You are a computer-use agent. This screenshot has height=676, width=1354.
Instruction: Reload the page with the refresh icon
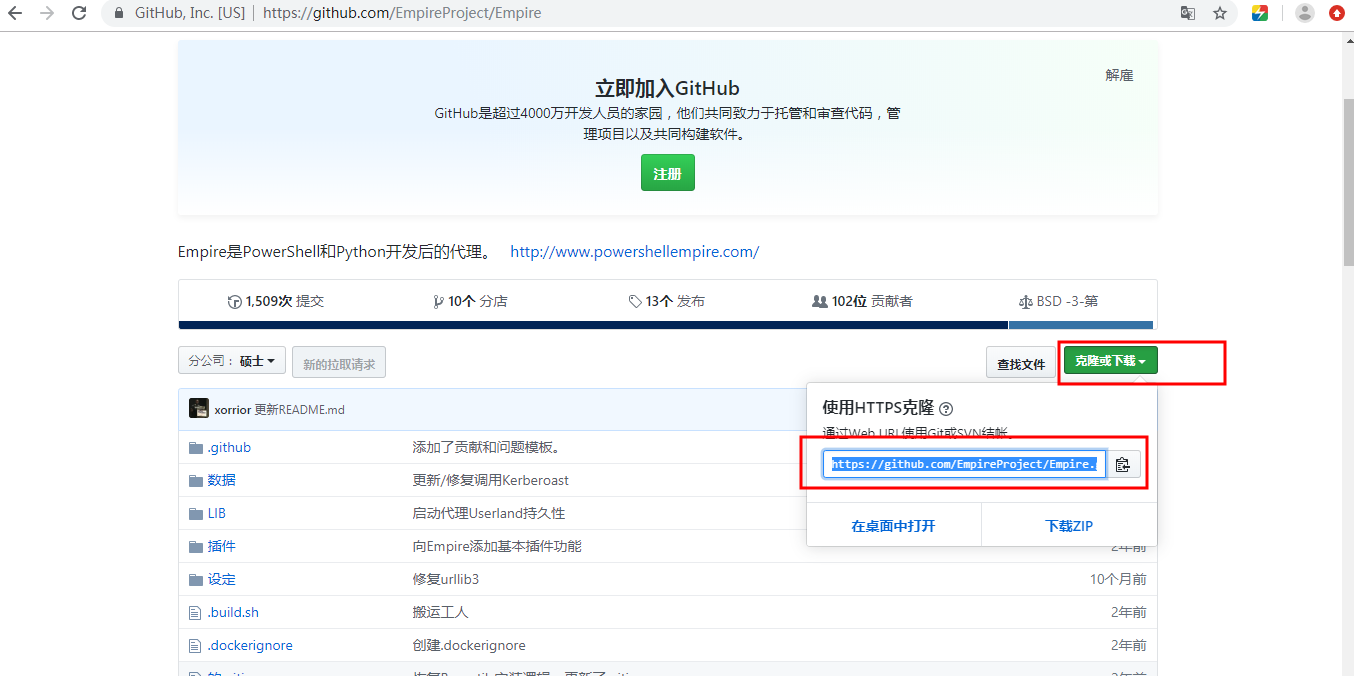coord(78,13)
